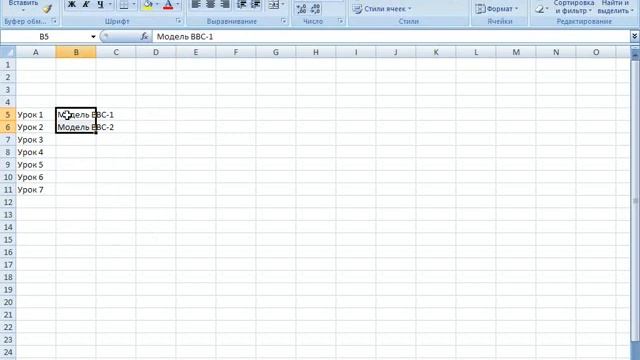
Task: Open the Буфер обмена dialog launcher
Action: coord(54,21)
